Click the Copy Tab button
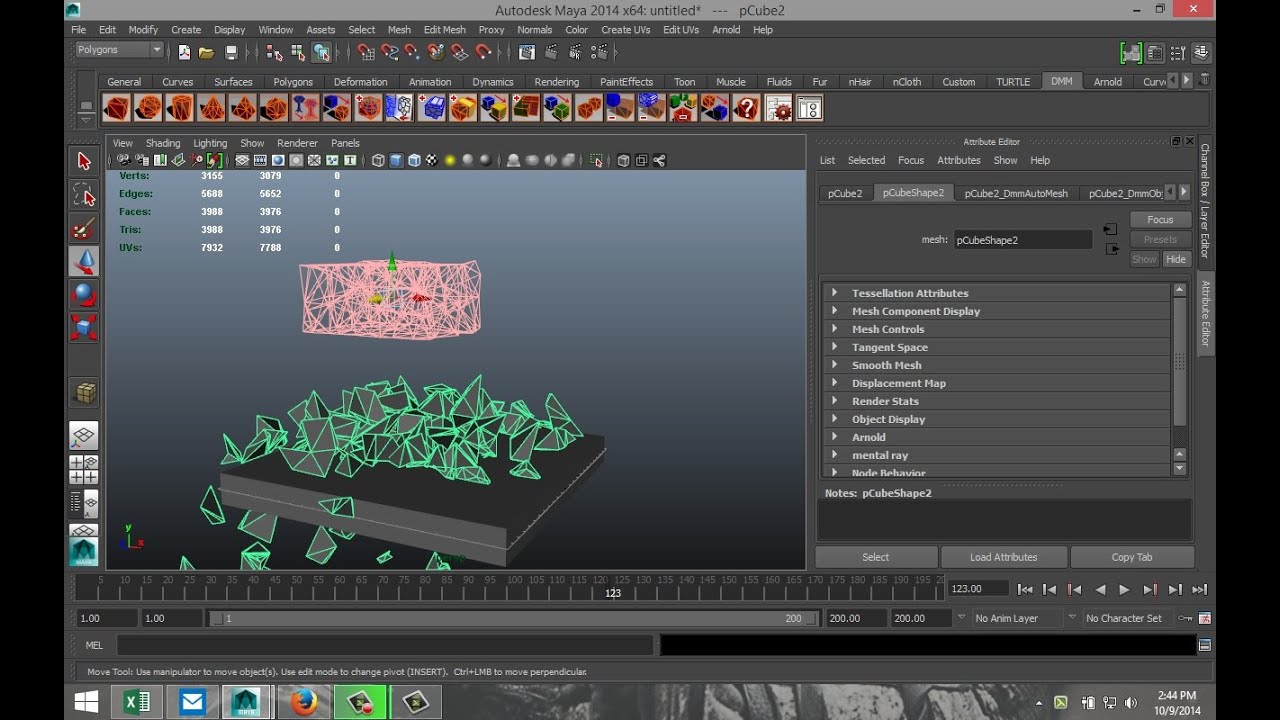1280x720 pixels. [1132, 557]
